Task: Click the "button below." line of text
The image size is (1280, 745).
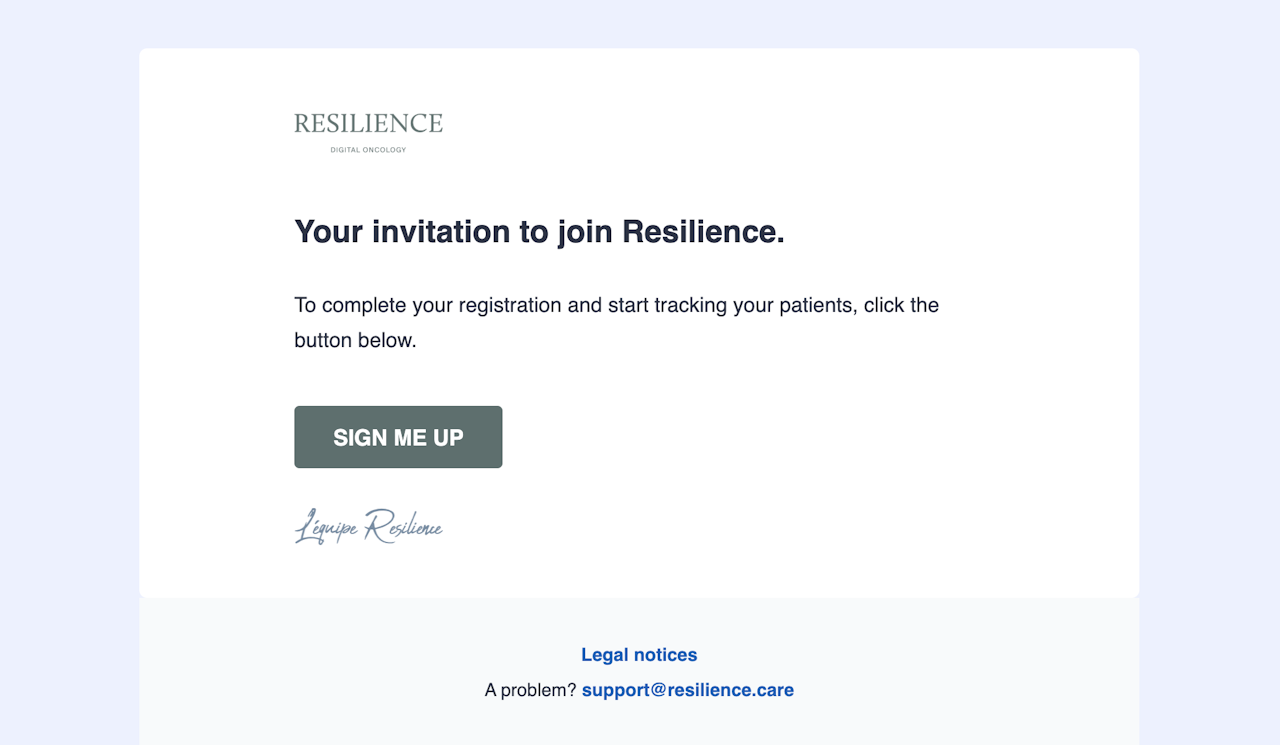Action: (355, 340)
